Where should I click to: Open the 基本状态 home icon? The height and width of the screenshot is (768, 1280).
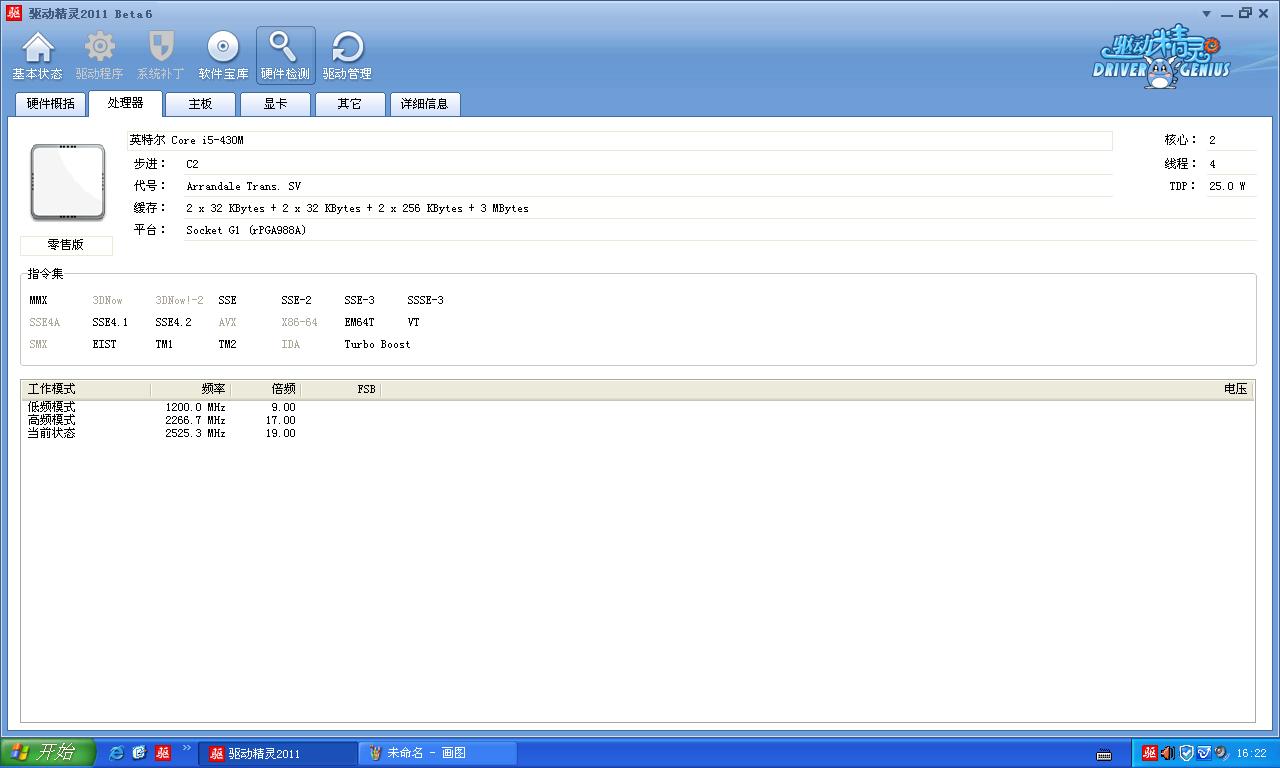(37, 56)
